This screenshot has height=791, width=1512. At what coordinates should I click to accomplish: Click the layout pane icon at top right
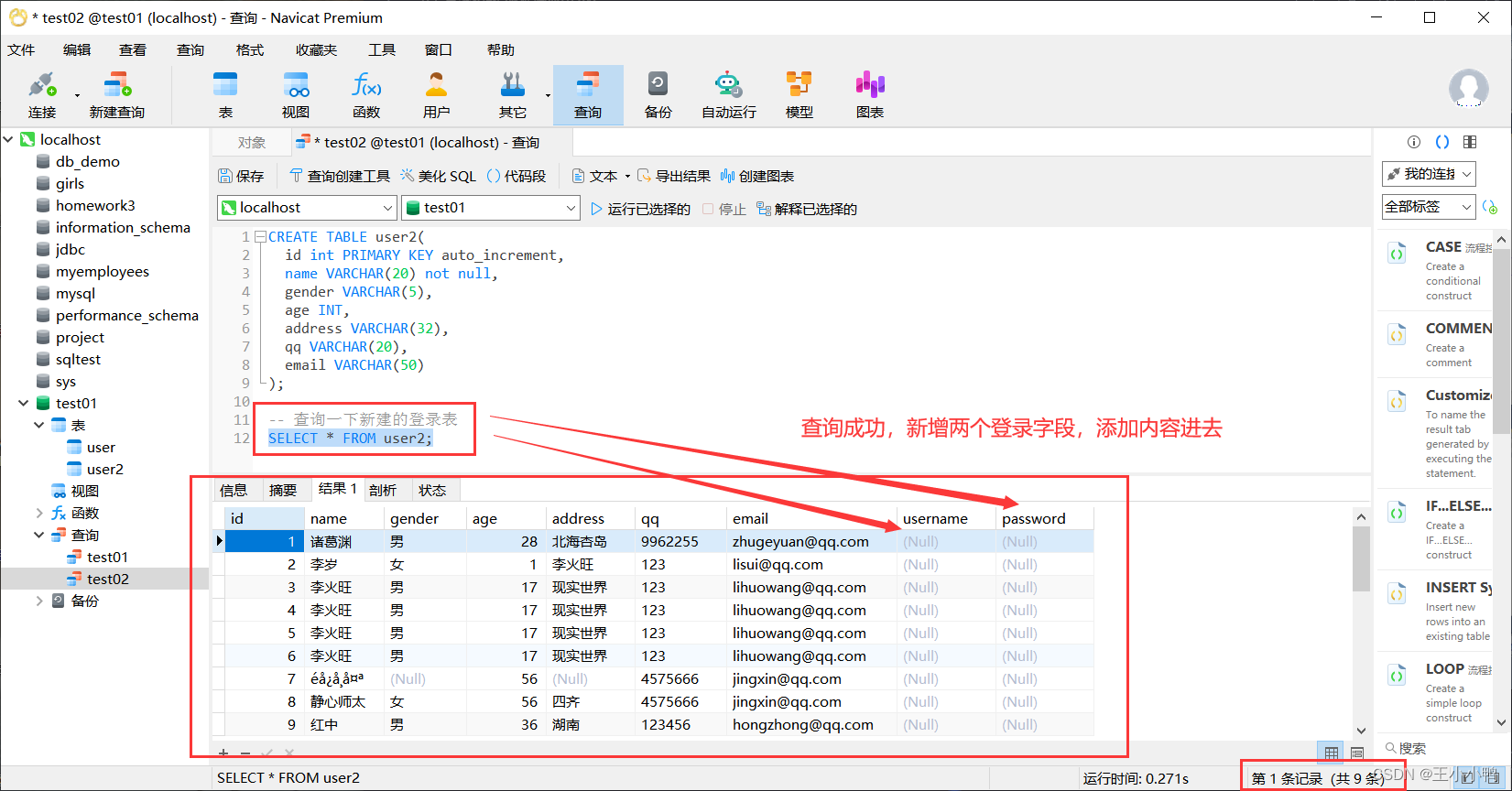tap(1470, 142)
